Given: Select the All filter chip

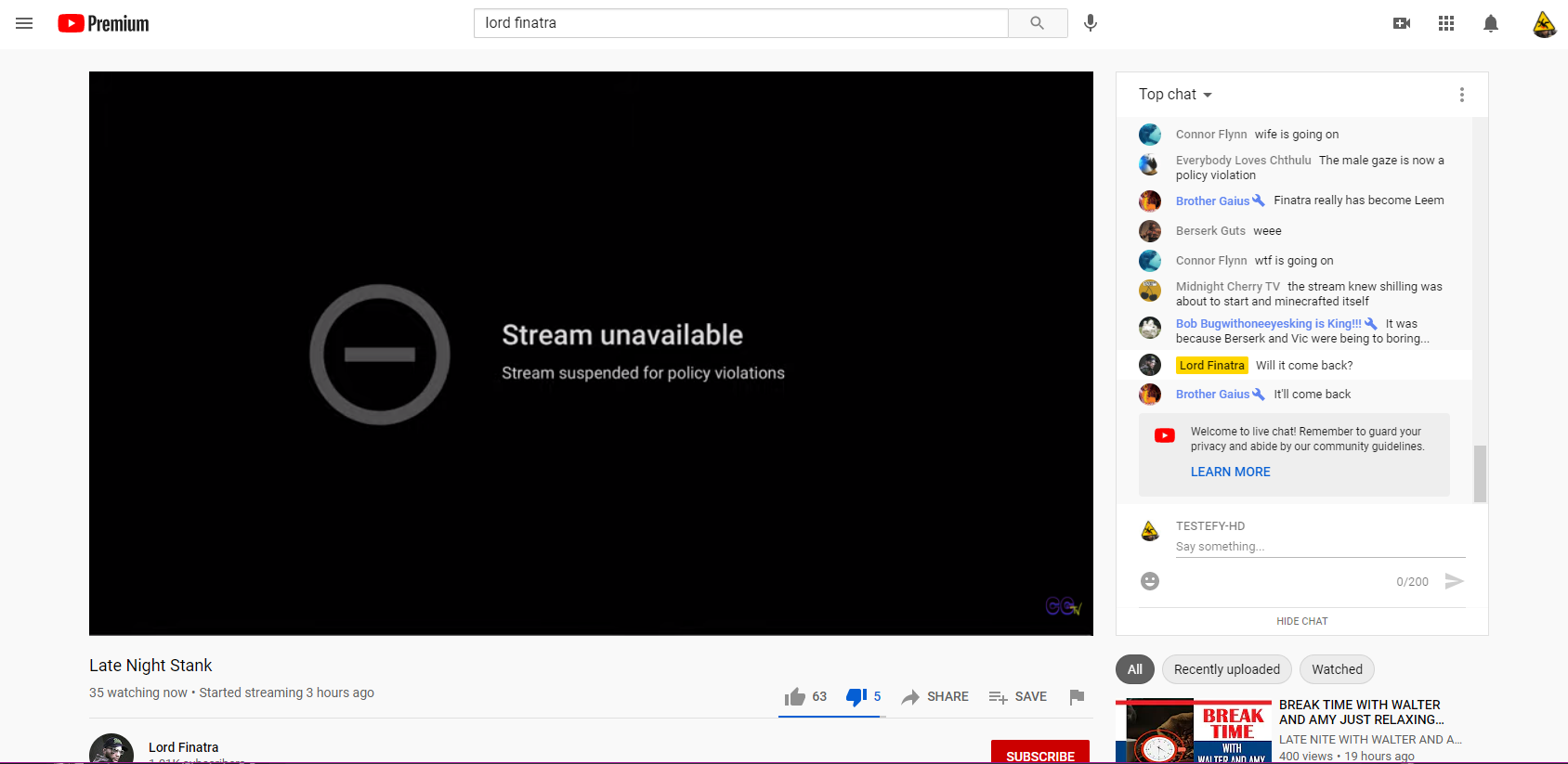Looking at the screenshot, I should 1135,669.
